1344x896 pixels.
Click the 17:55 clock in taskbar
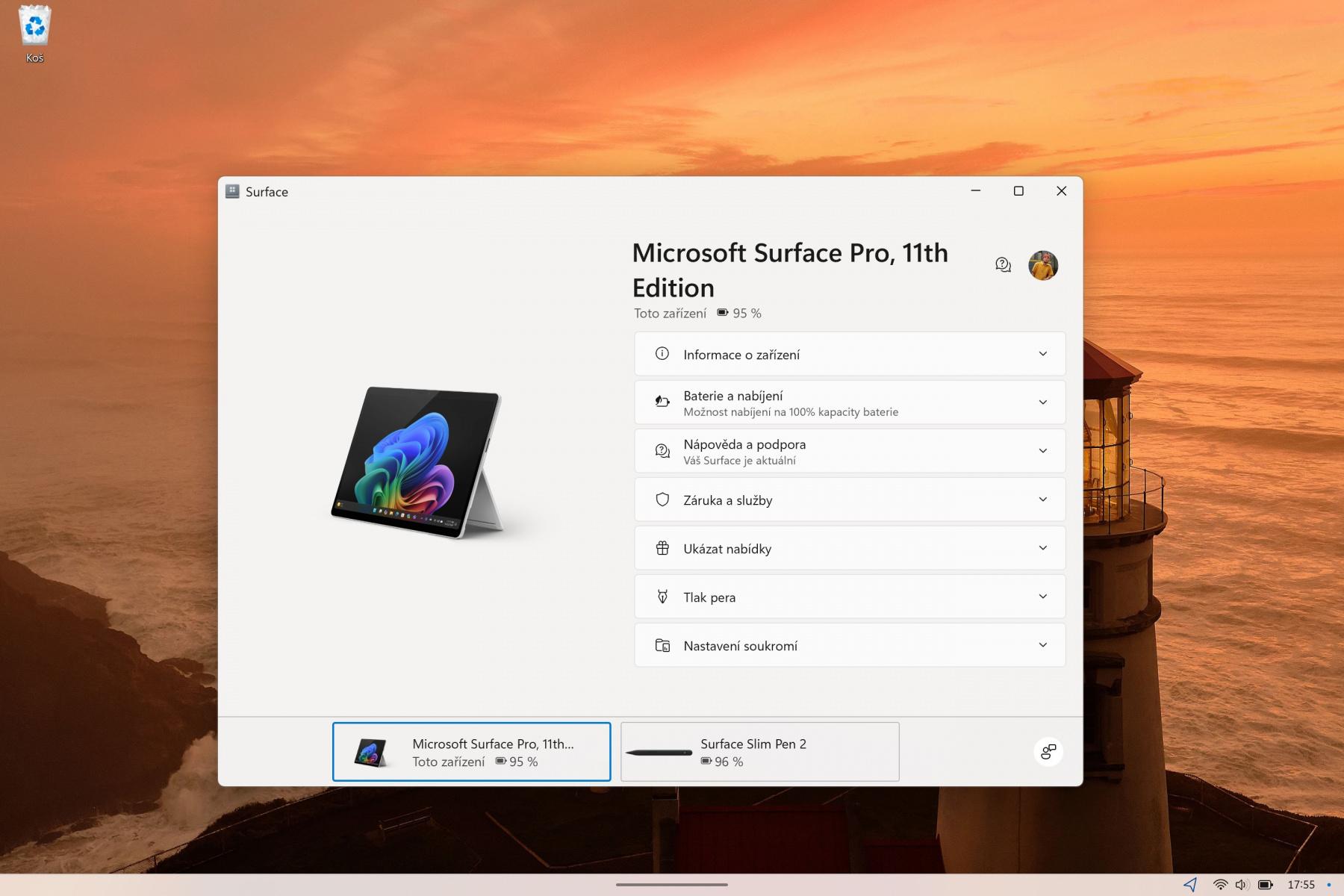(1301, 885)
